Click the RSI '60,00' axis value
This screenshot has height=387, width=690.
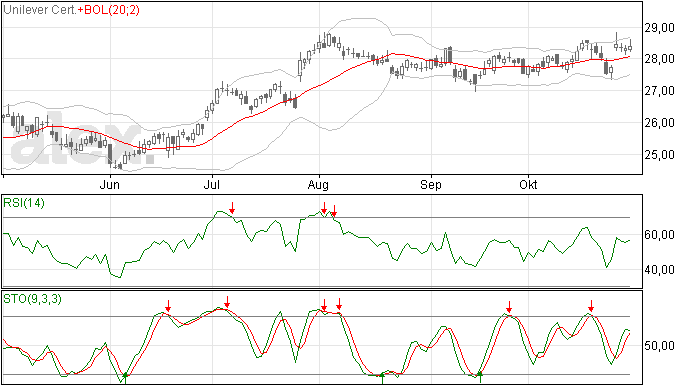coord(659,235)
